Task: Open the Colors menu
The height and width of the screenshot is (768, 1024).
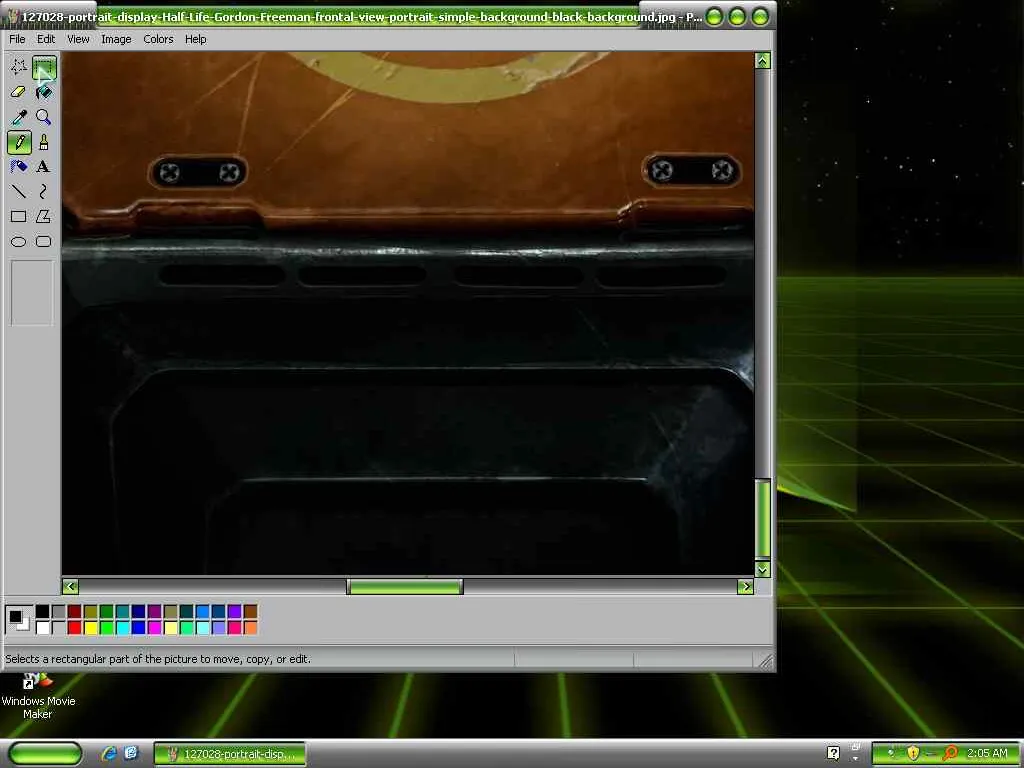Action: 159,39
